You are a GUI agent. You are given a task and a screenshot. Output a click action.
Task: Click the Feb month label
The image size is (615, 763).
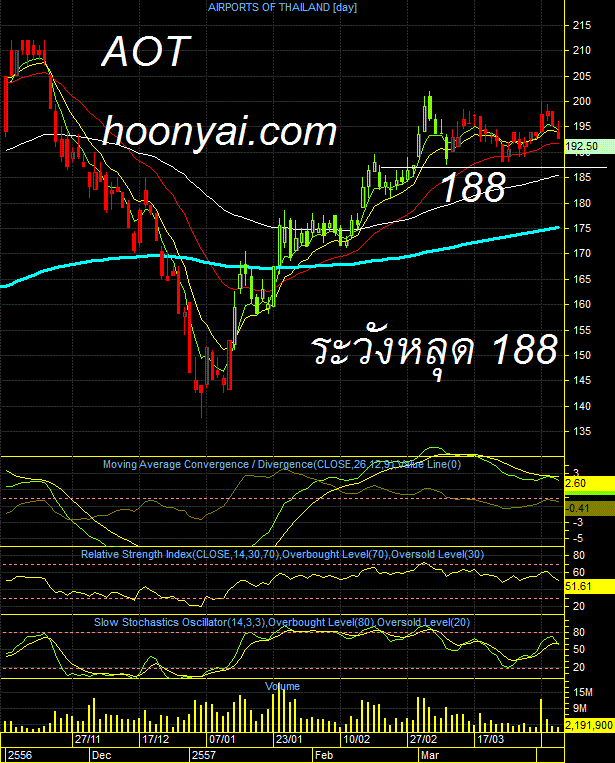click(324, 755)
